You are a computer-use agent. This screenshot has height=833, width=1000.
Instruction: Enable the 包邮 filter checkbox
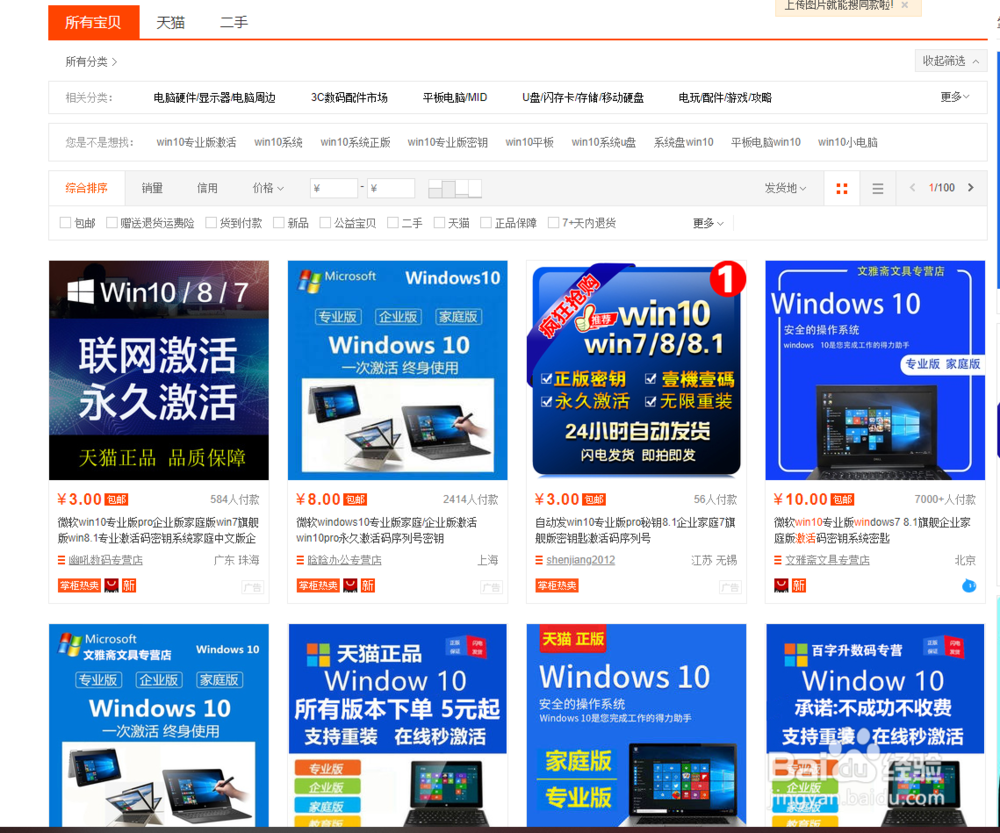[64, 222]
